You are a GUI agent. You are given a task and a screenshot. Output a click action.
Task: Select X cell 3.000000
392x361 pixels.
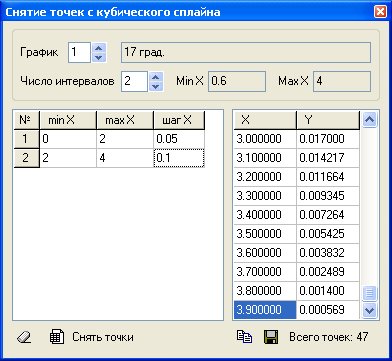(x=265, y=139)
